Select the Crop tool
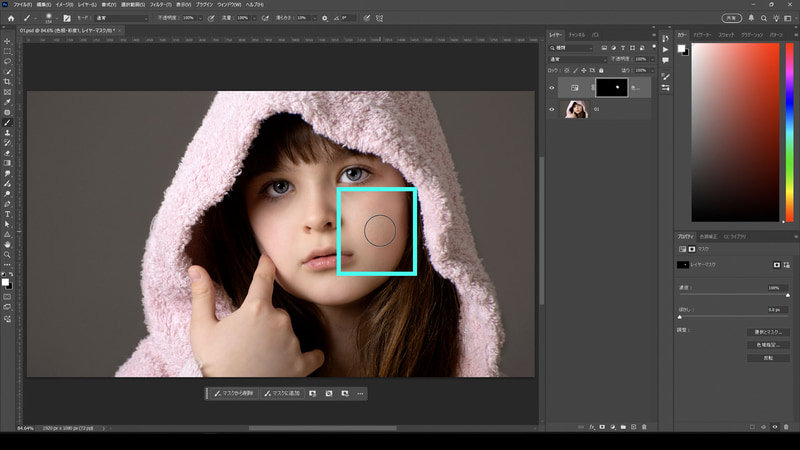Viewport: 800px width, 450px height. [x=7, y=82]
